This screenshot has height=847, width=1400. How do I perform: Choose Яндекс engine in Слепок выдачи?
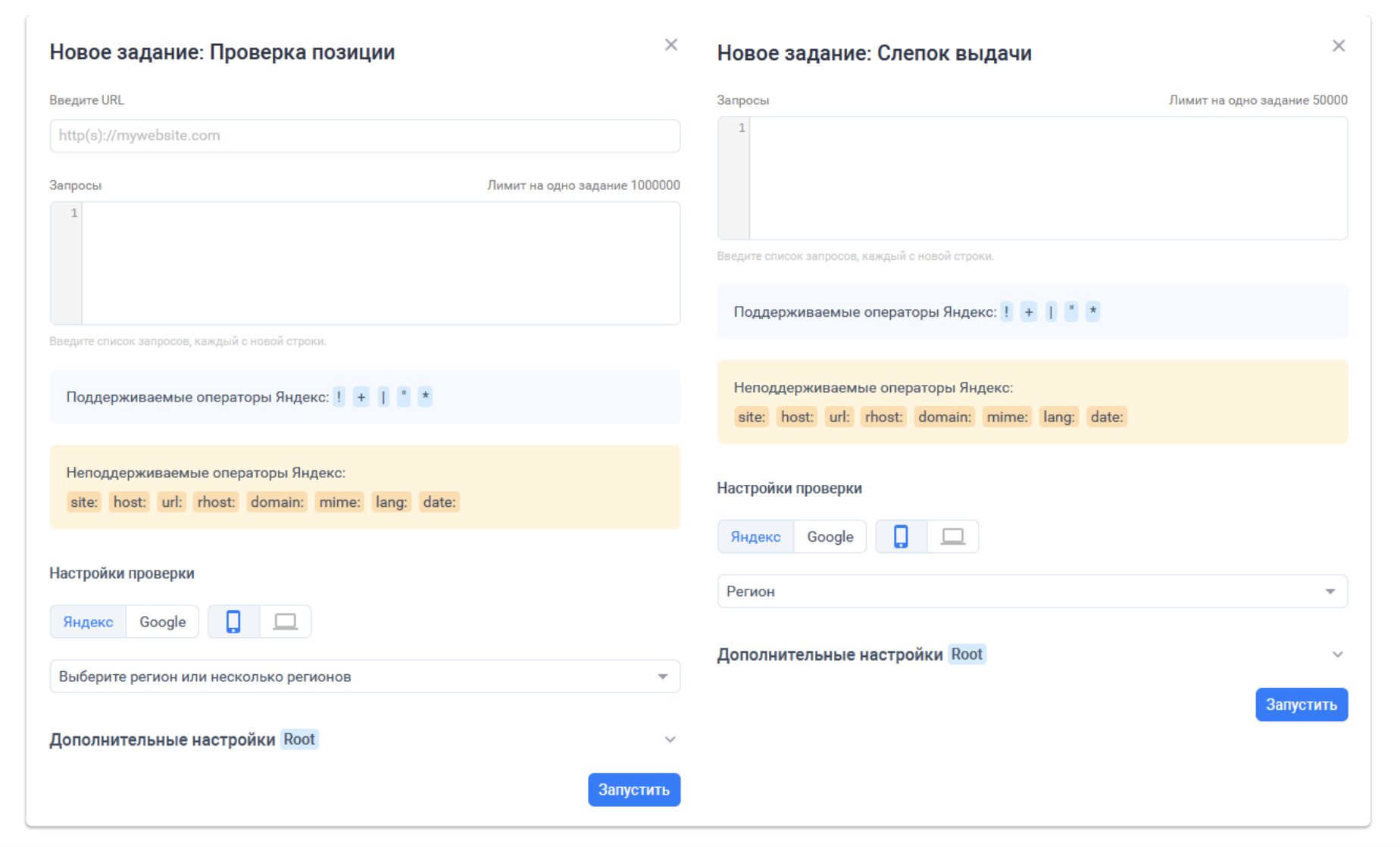point(755,536)
